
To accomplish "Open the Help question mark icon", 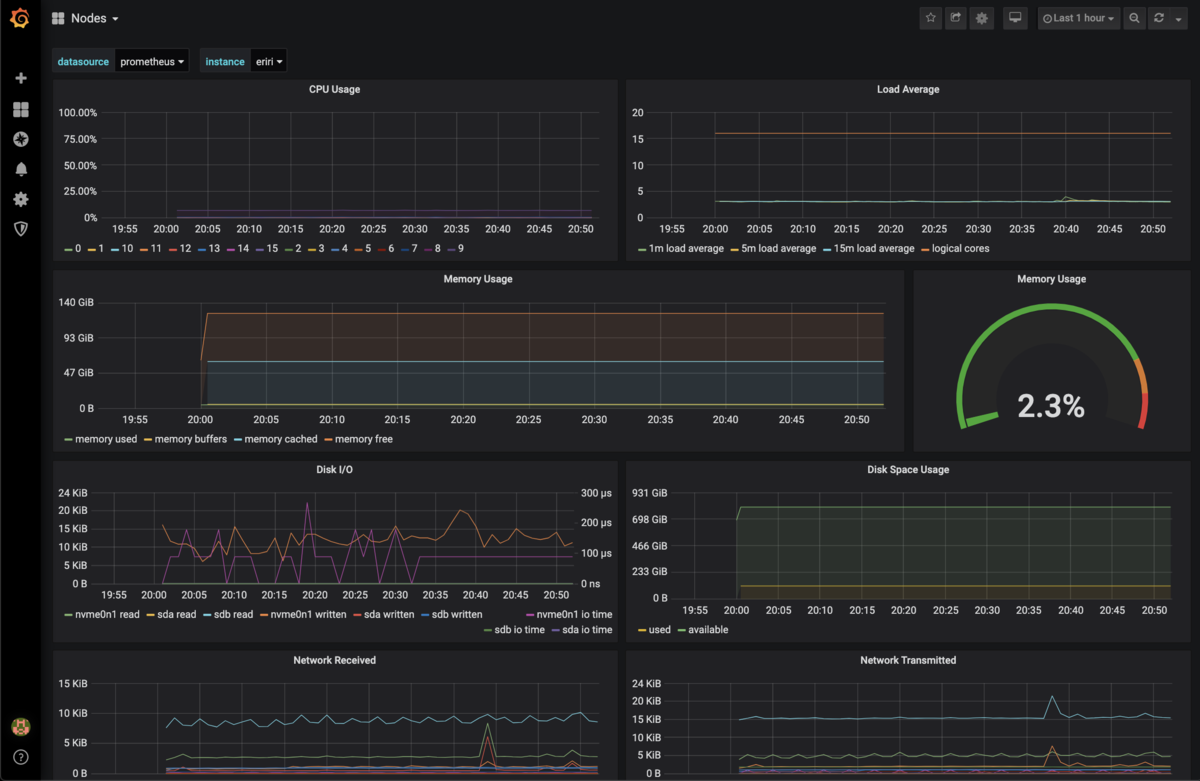I will [21, 757].
